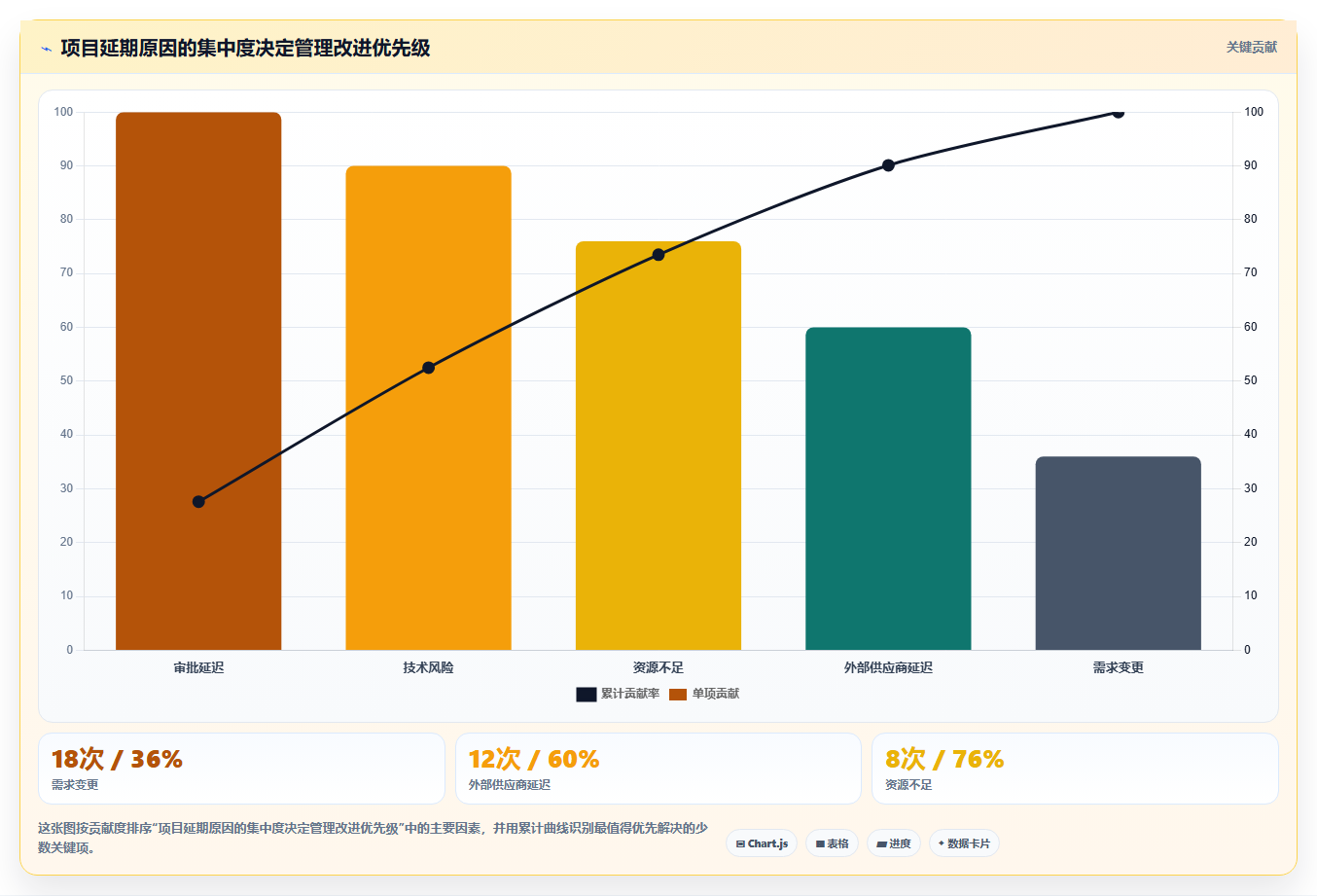The image size is (1317, 896).
Task: Select the 外部供应商延迟 teal bar
Action: tap(888, 488)
